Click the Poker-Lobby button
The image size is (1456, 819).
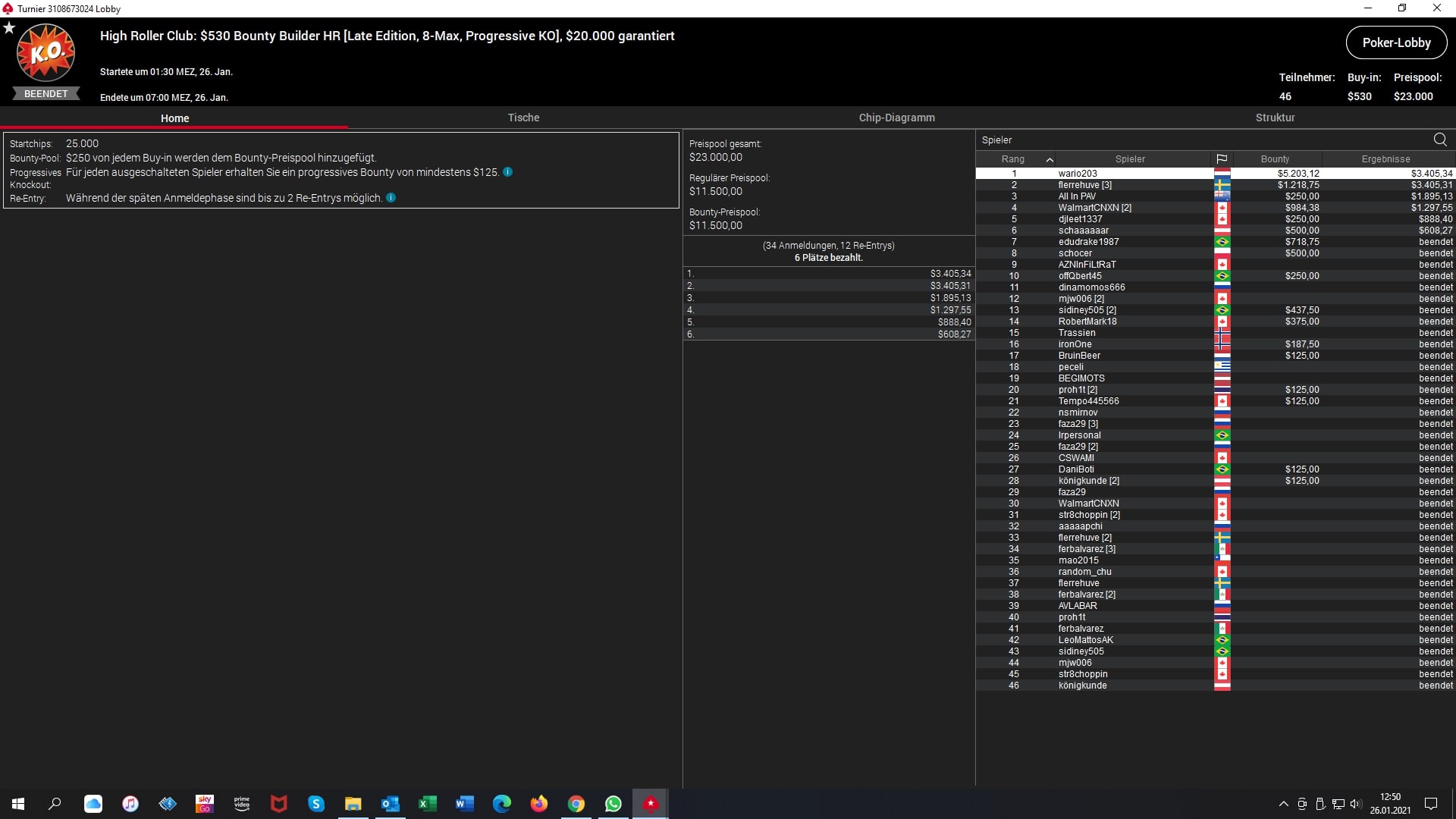1396,42
